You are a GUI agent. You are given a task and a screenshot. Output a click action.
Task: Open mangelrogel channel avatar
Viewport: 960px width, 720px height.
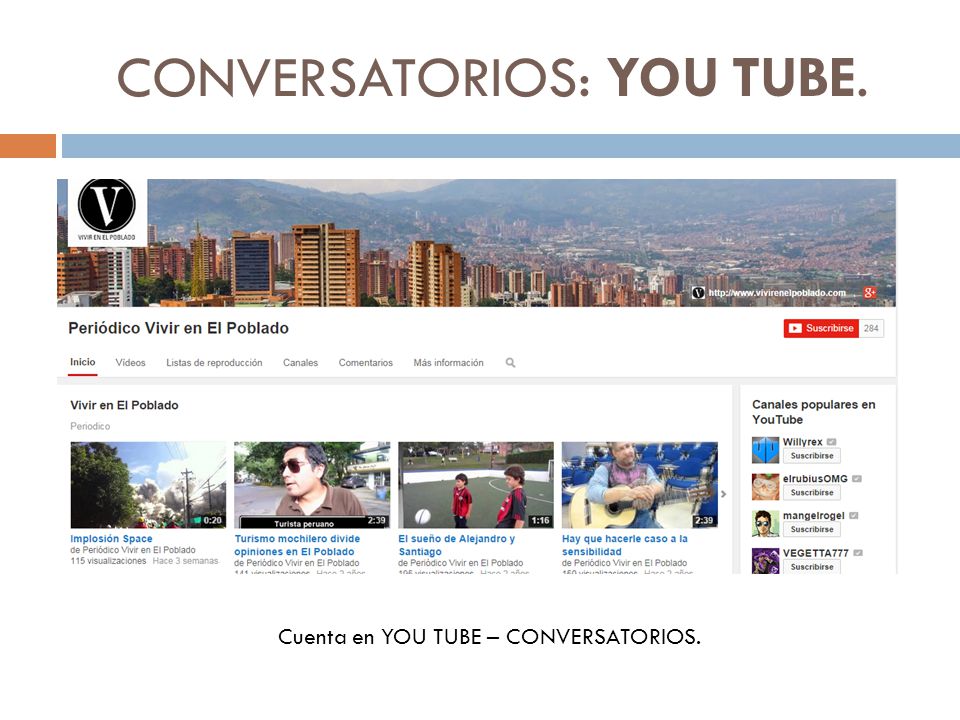[x=765, y=523]
